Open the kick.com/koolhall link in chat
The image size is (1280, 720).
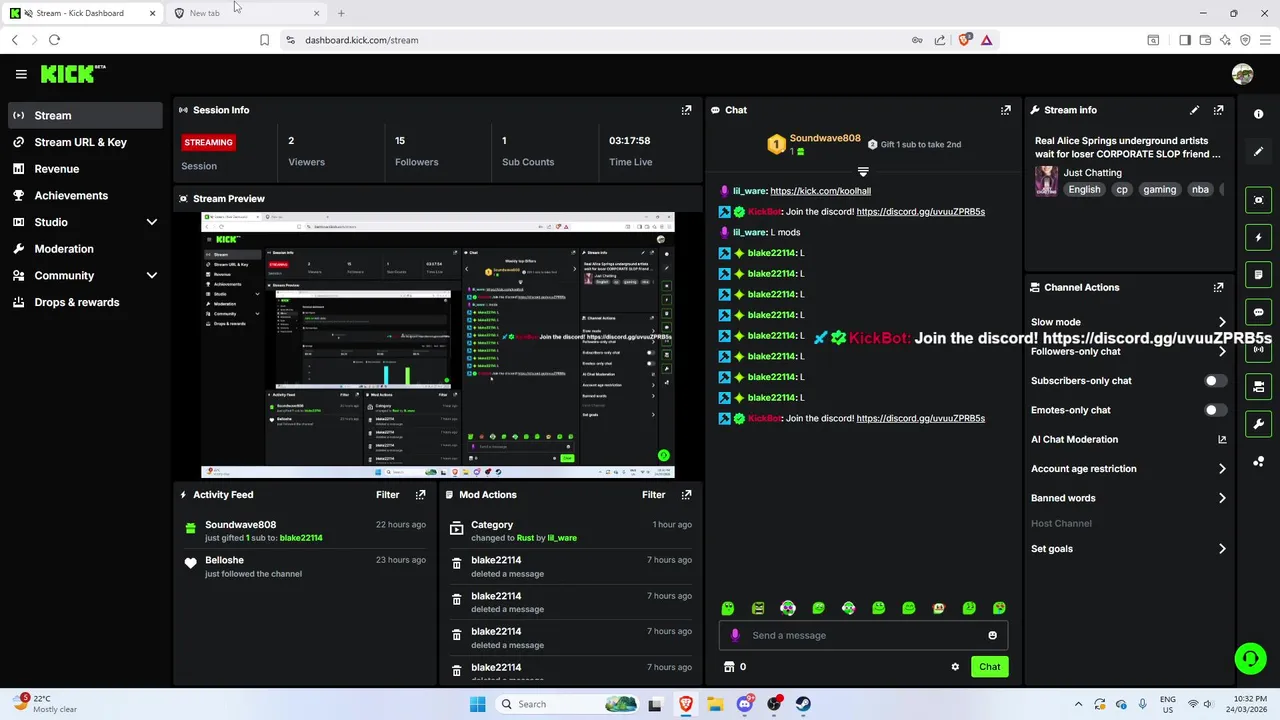(x=820, y=191)
